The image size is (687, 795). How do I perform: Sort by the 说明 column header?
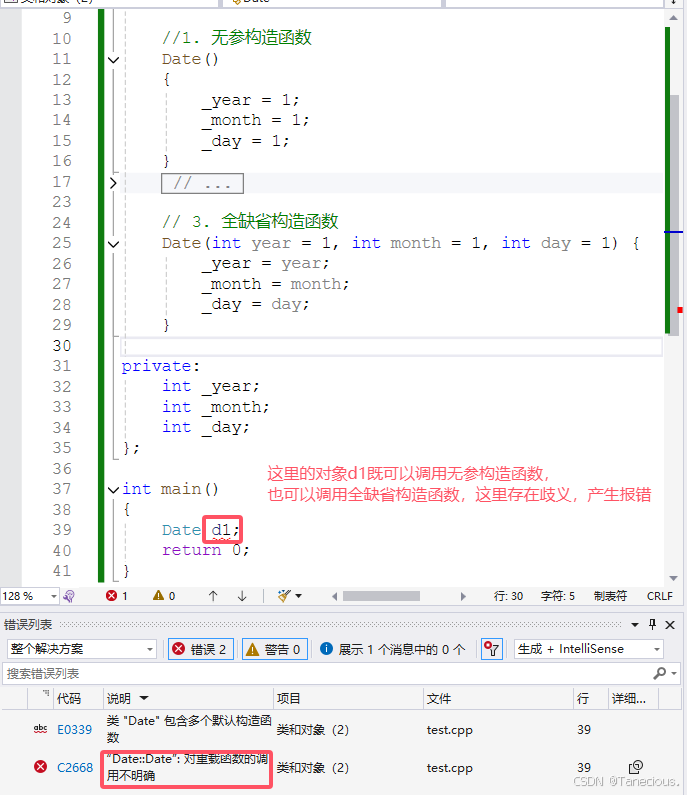[x=119, y=699]
